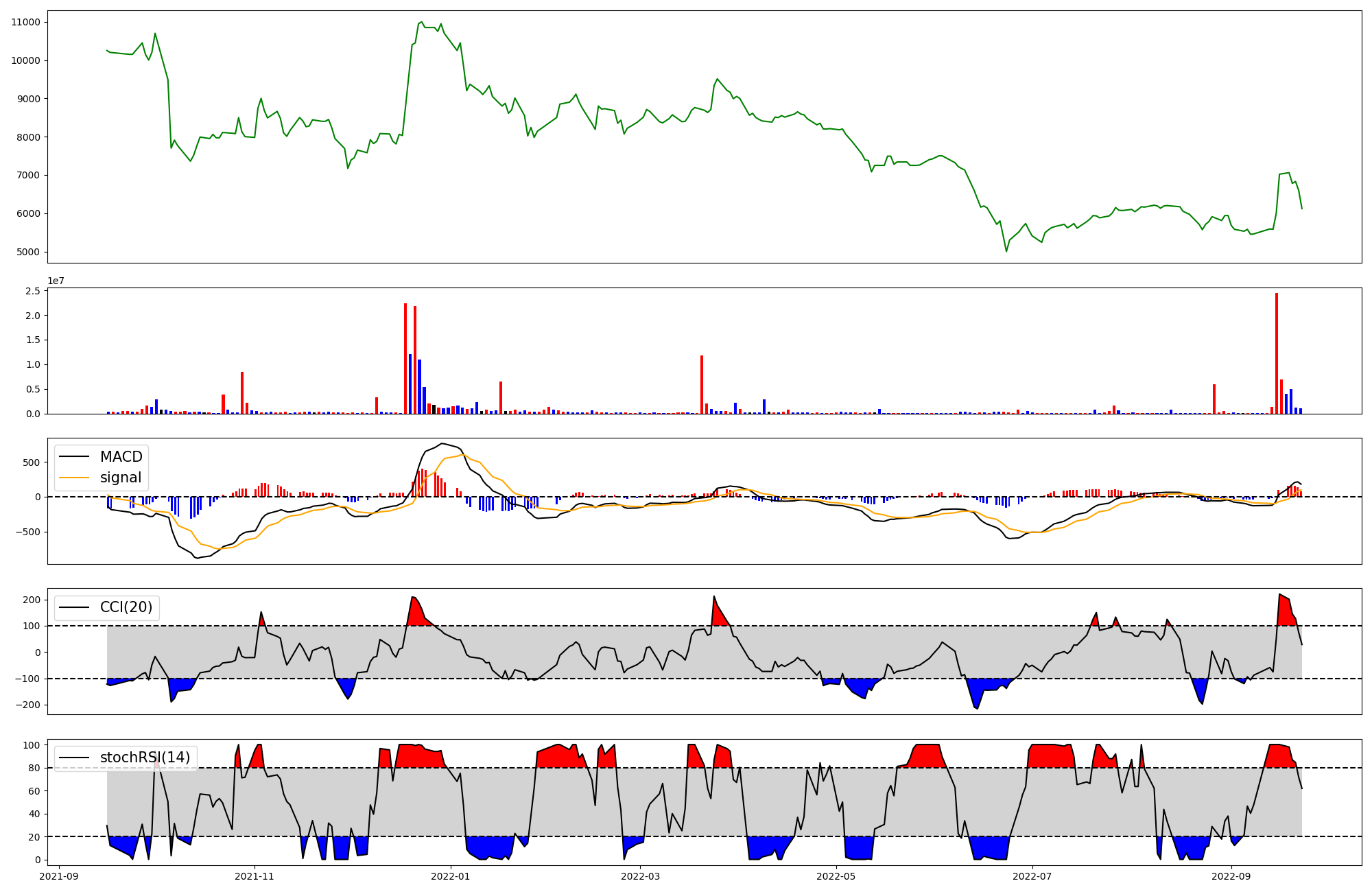Image resolution: width=1372 pixels, height=892 pixels.
Task: Click the 2022-01 date axis label
Action: point(451,876)
